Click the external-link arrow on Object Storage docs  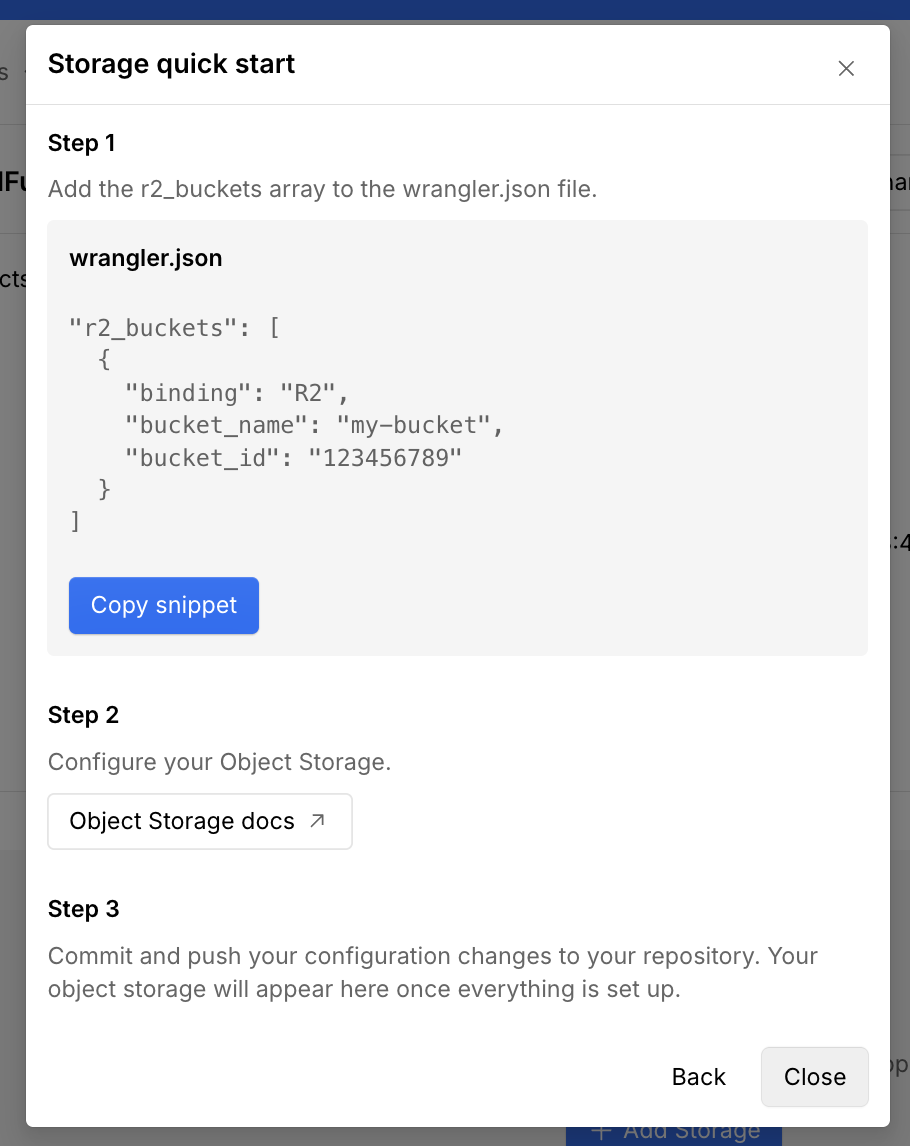click(317, 820)
